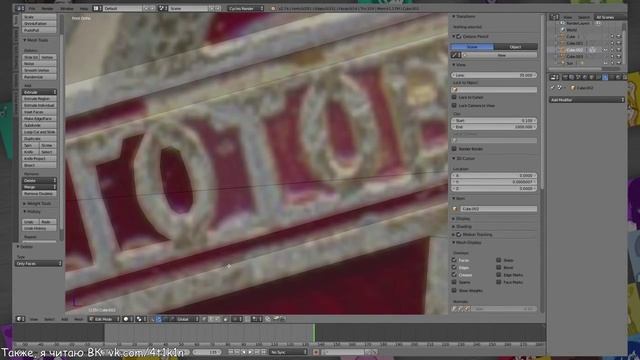Enable Show Weights checkbox
This screenshot has height=360, width=640.
pyautogui.click(x=454, y=291)
